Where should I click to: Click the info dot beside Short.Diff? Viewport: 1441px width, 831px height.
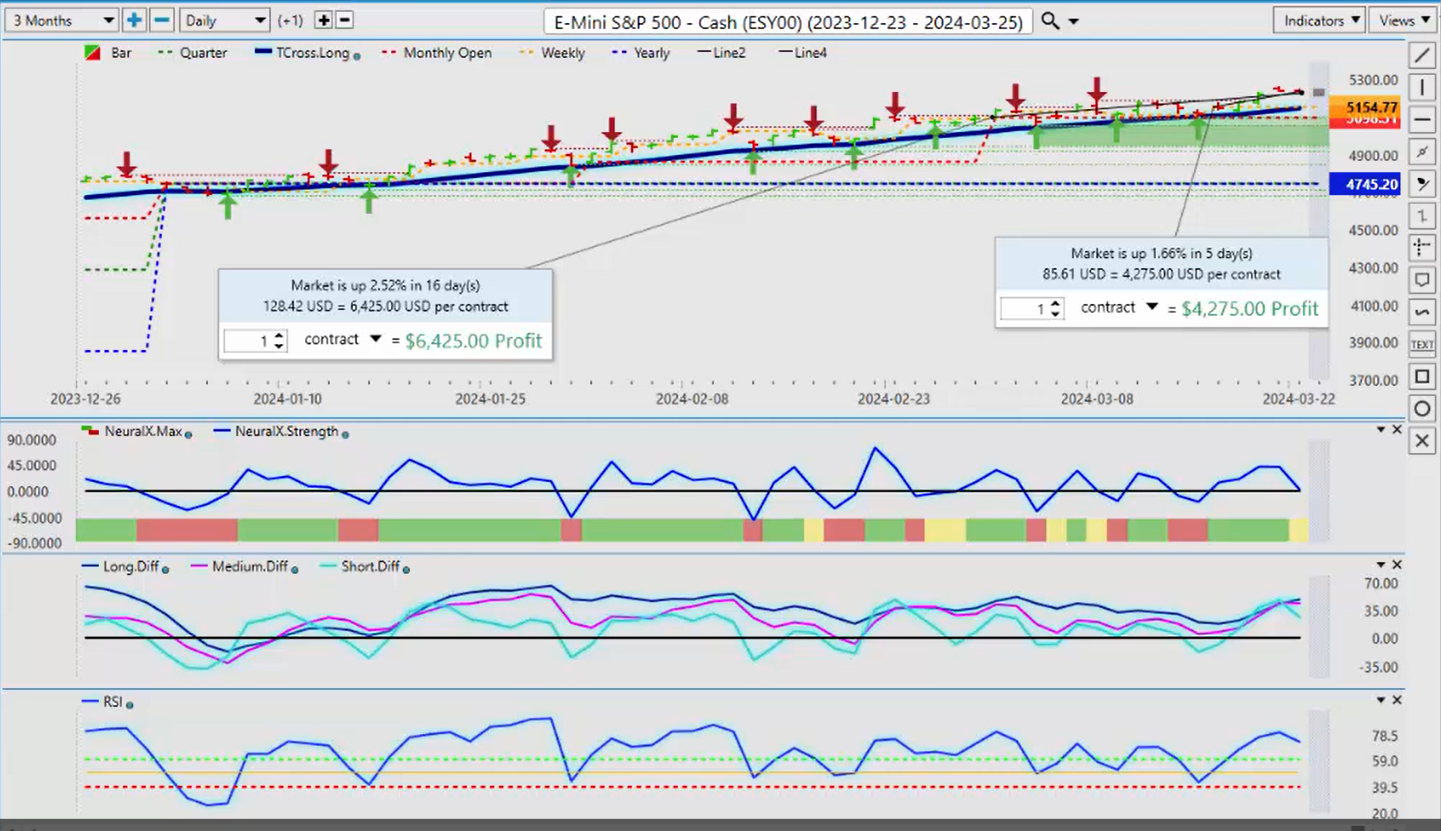pyautogui.click(x=404, y=569)
